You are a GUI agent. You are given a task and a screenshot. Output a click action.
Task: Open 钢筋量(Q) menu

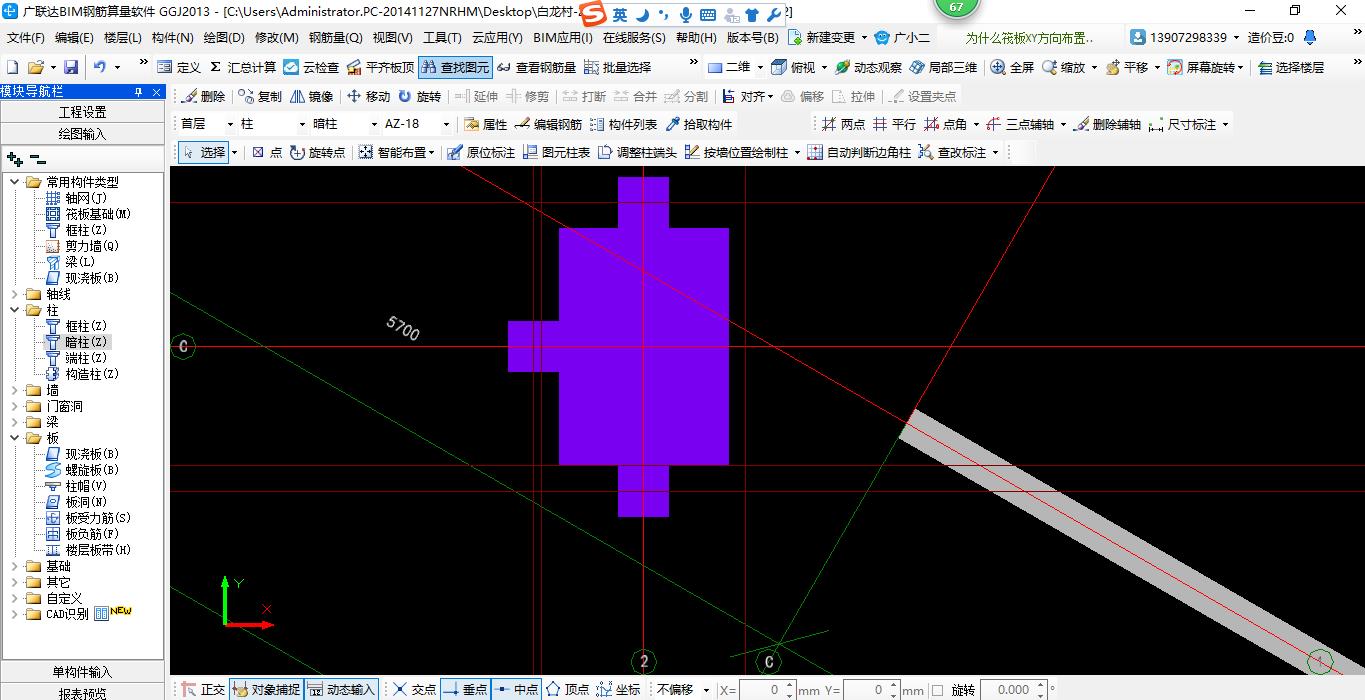coord(335,38)
